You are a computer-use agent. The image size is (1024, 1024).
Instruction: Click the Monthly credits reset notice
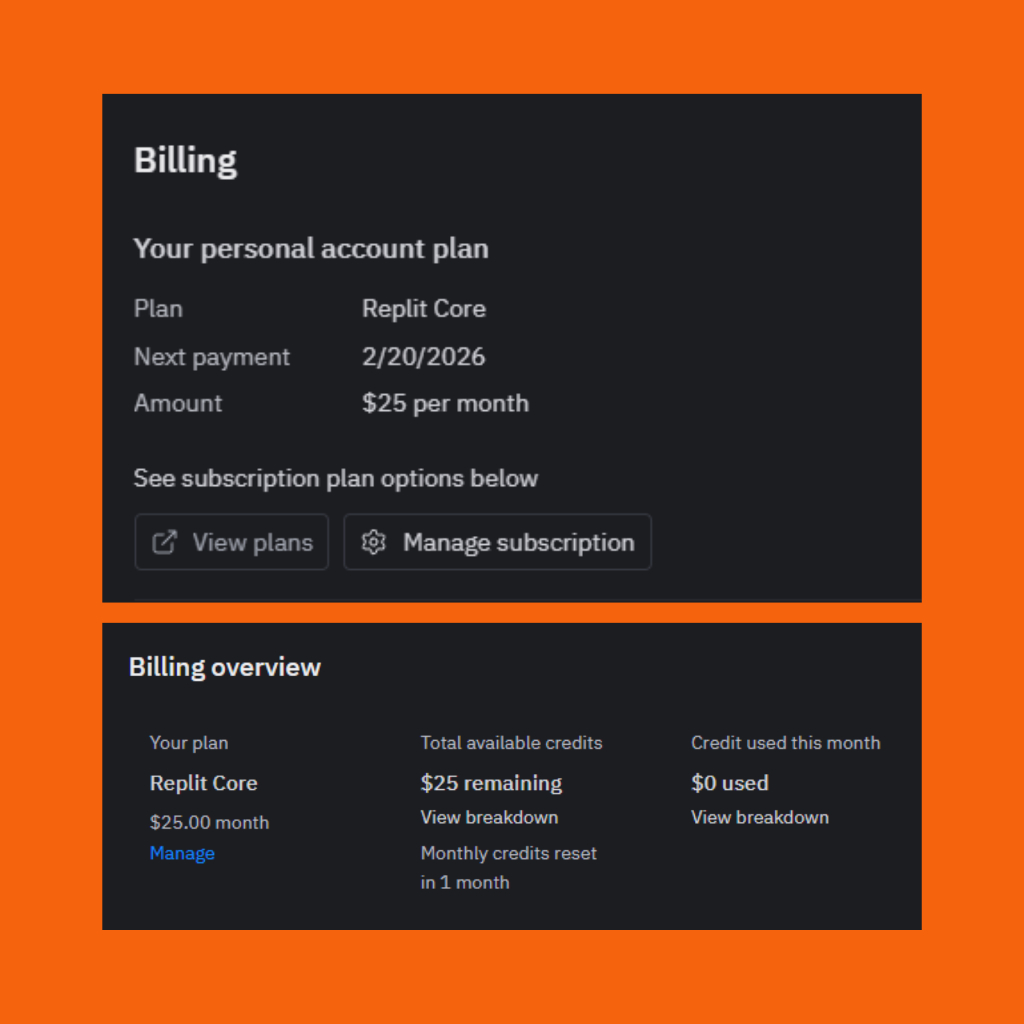point(508,867)
